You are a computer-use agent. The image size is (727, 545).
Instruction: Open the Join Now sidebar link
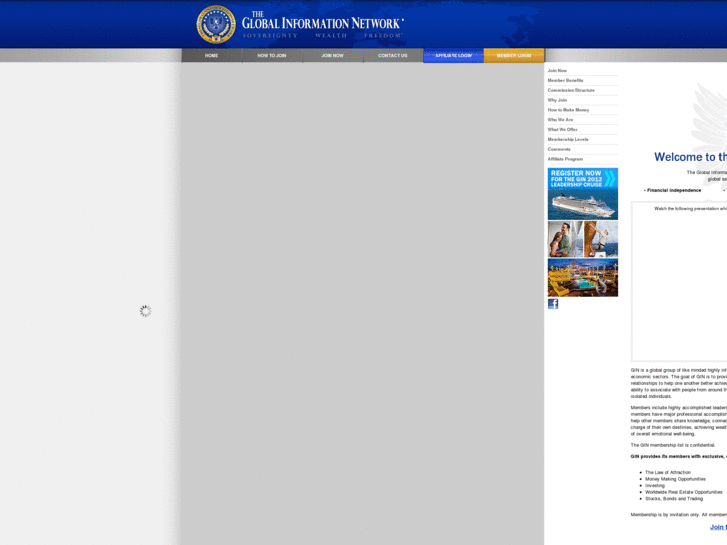pyautogui.click(x=557, y=71)
